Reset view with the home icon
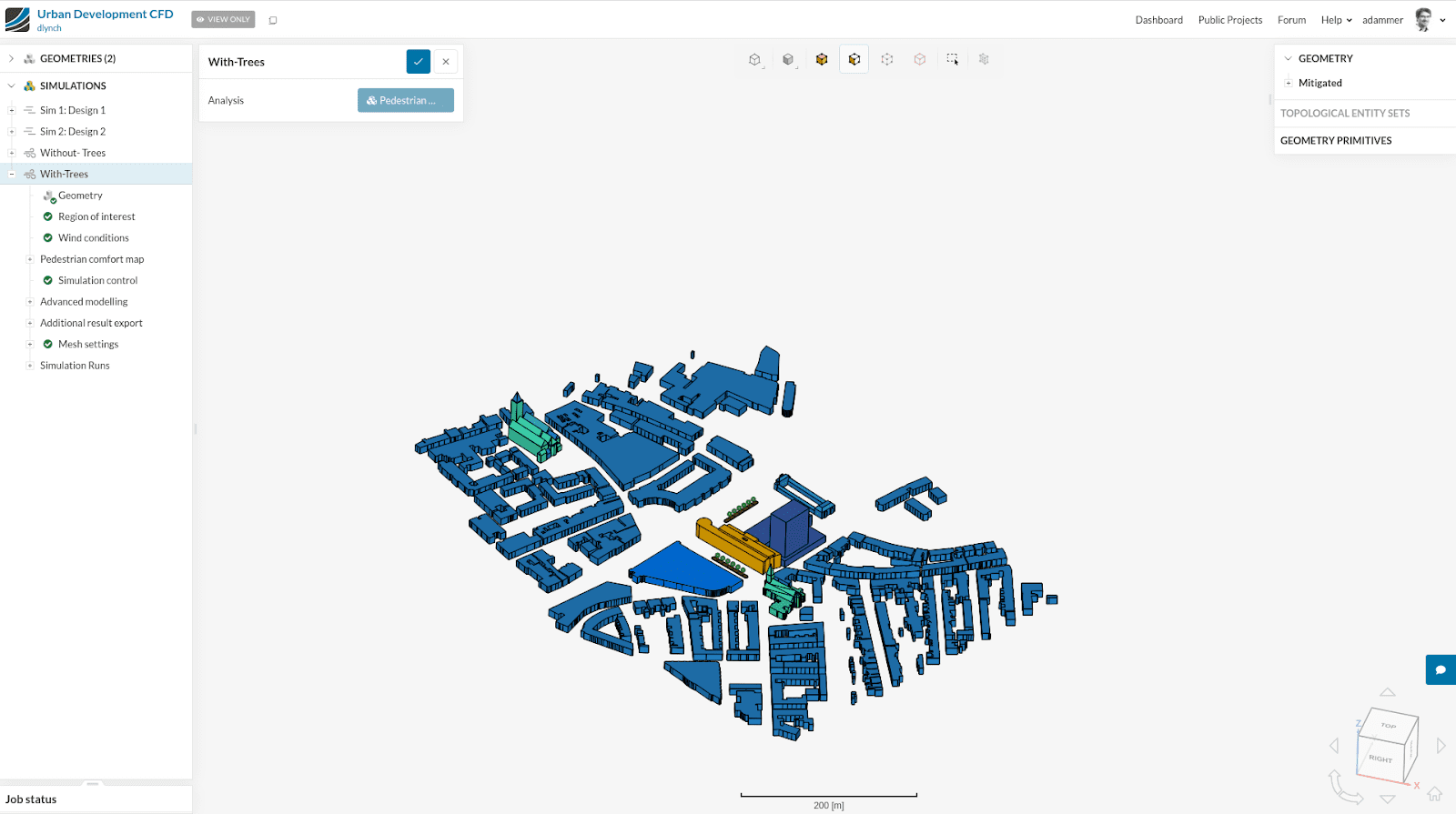Image resolution: width=1456 pixels, height=814 pixels. click(x=1434, y=794)
